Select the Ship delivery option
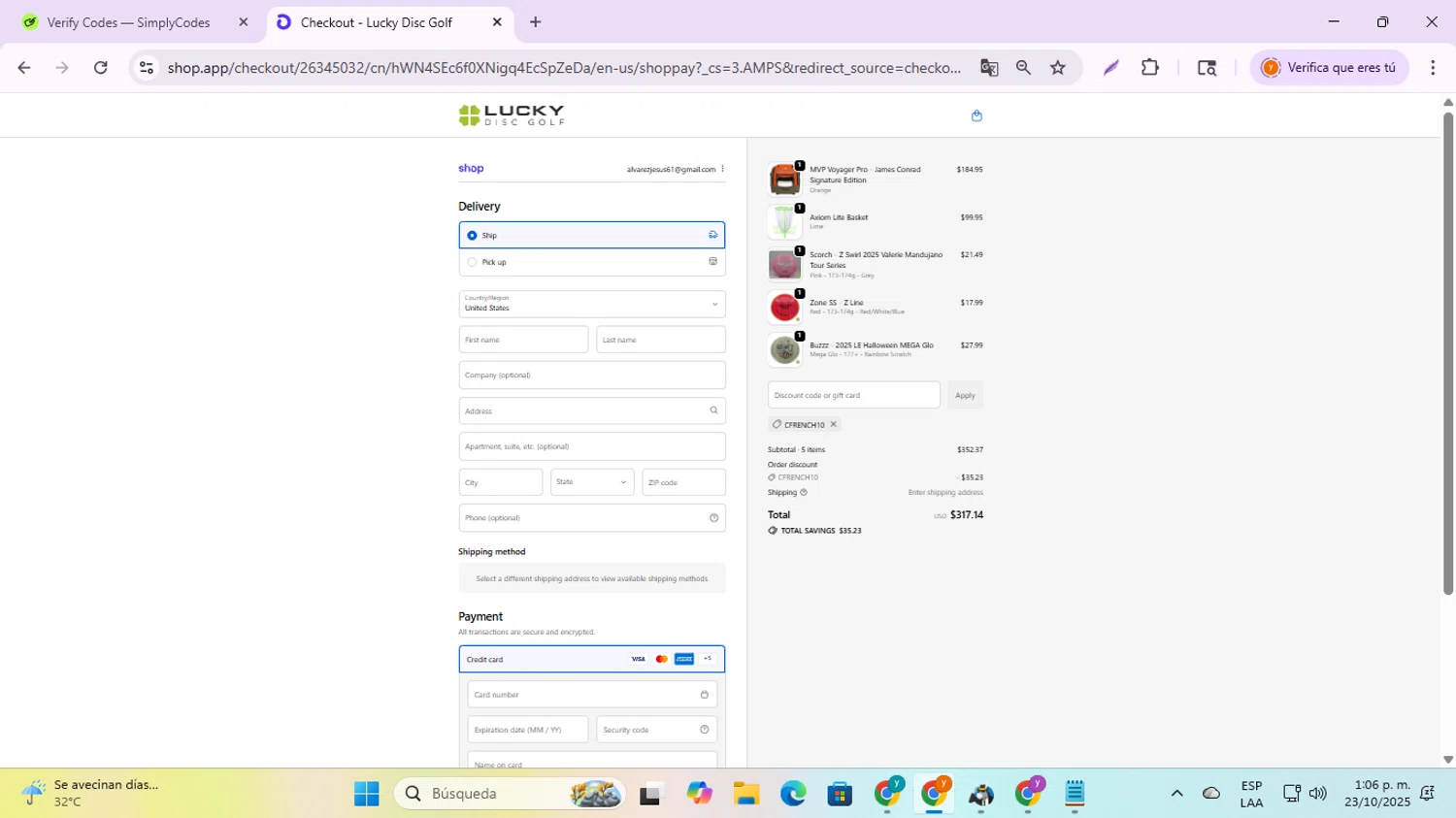The image size is (1456, 818). point(592,235)
